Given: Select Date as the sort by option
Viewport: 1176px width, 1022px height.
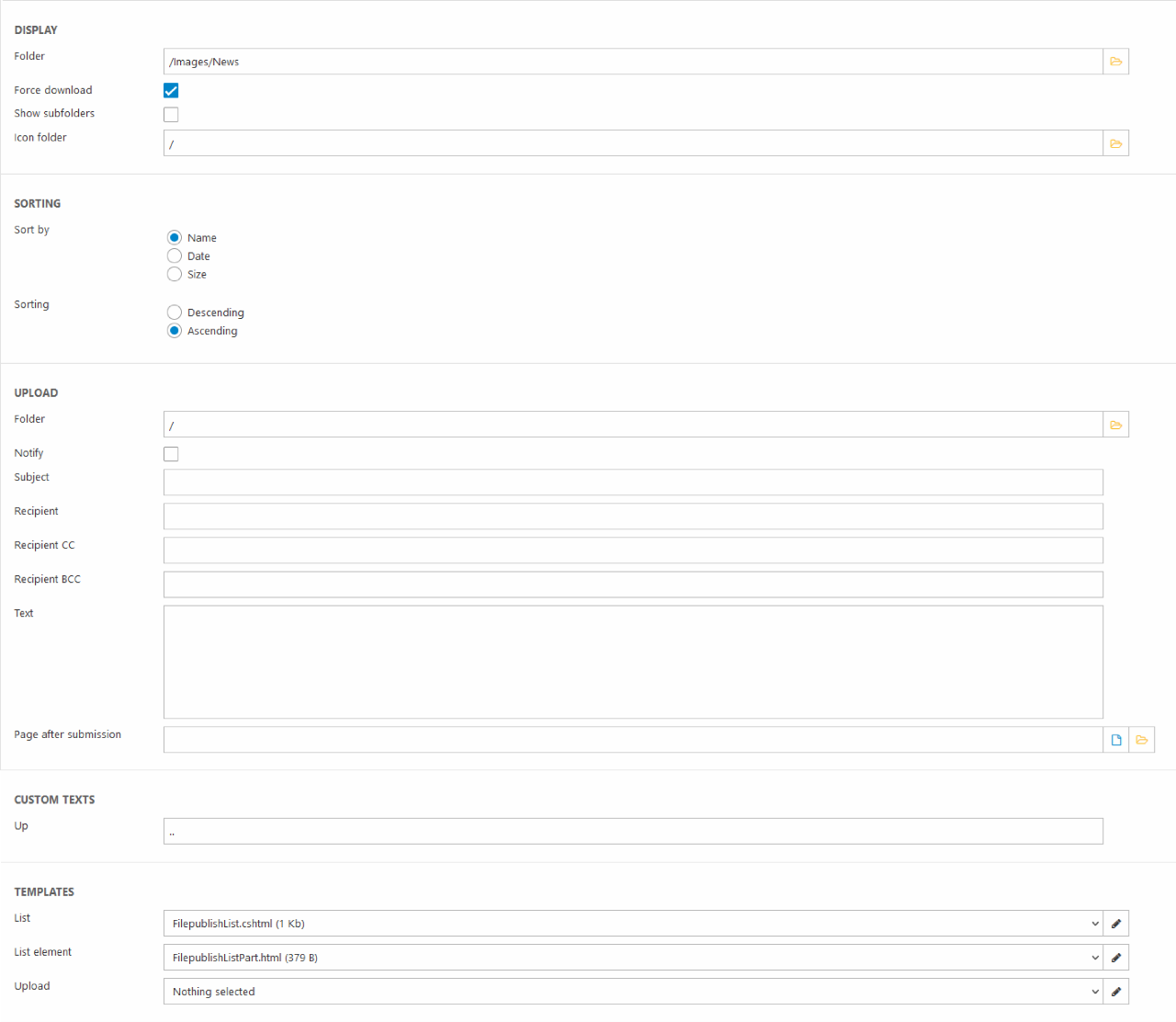Looking at the screenshot, I should tap(175, 256).
